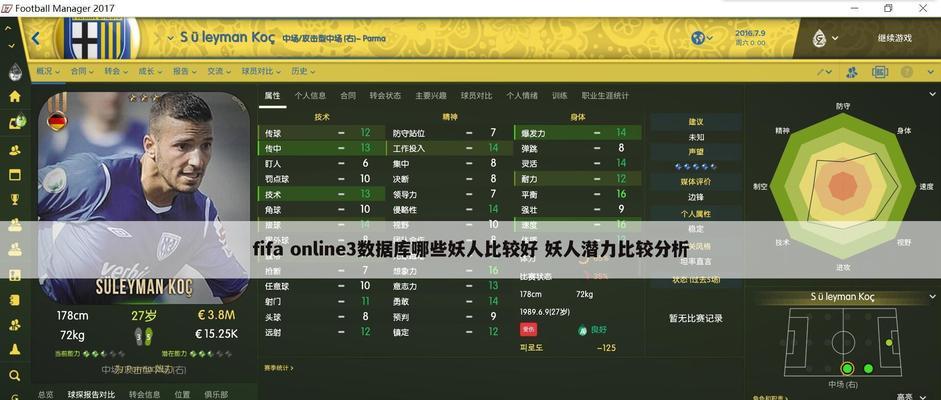This screenshot has height=400, width=941.
Task: Click the manager avatar in top bar
Action: [819, 38]
